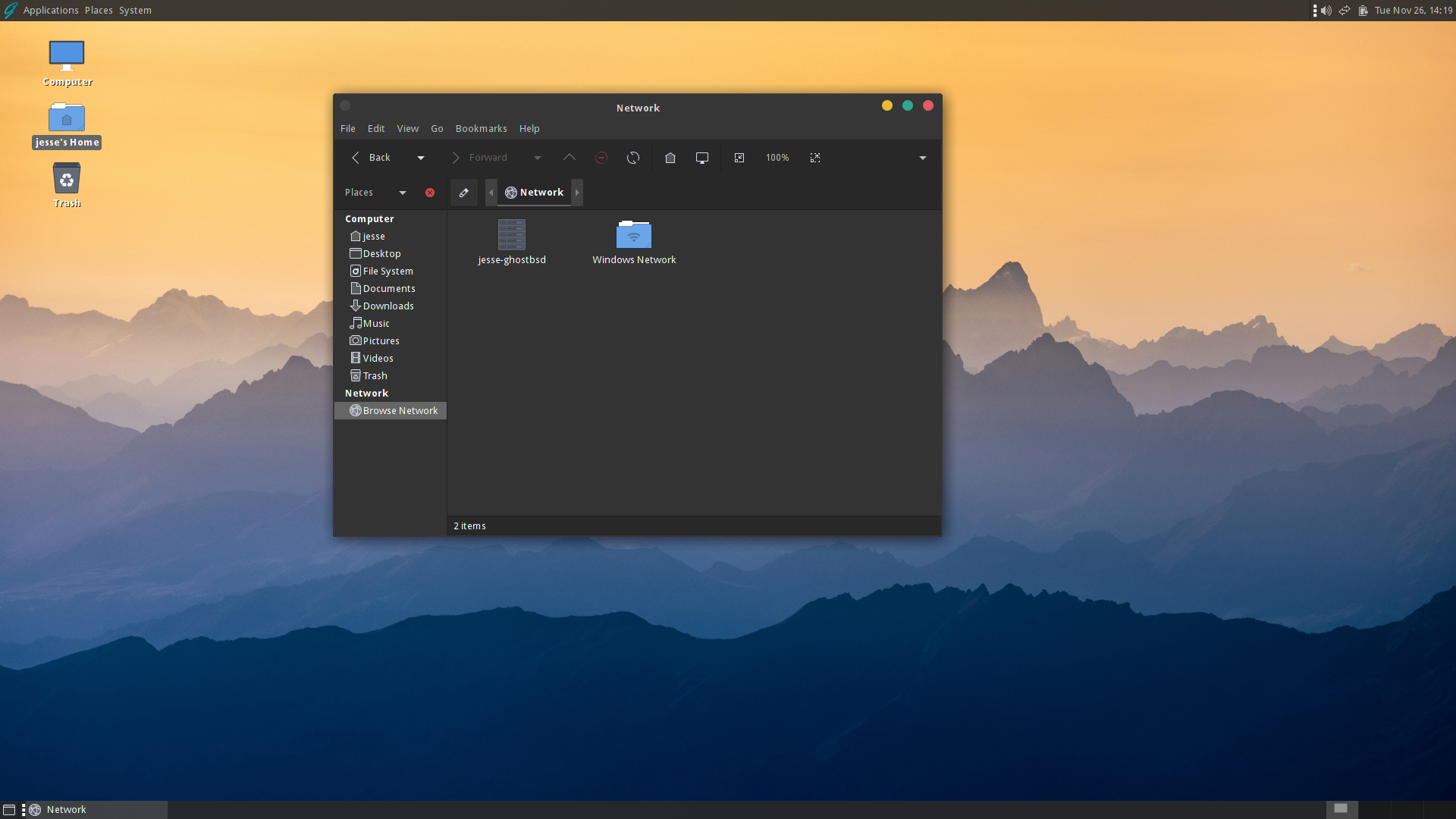Click the battery power tray icon
The width and height of the screenshot is (1456, 819).
[1363, 11]
